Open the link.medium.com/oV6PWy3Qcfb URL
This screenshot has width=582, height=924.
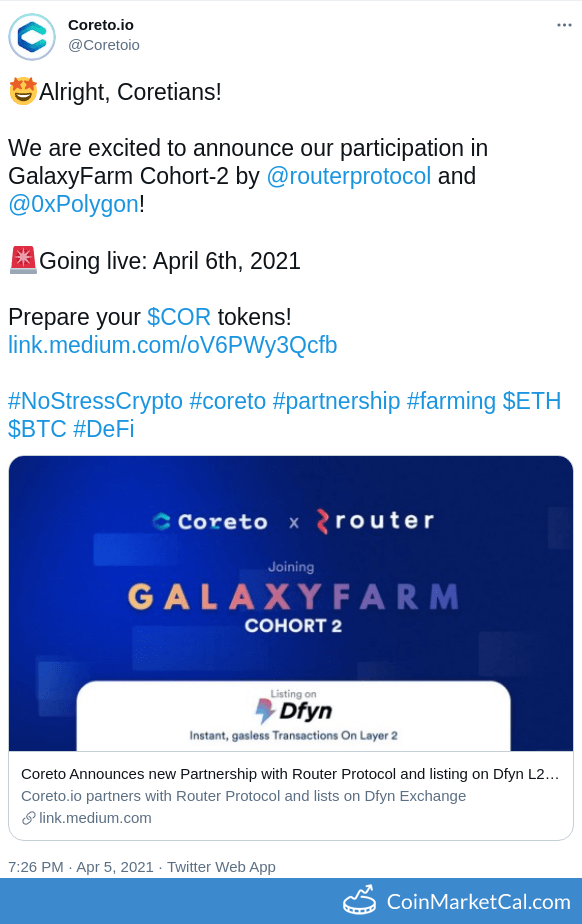coord(173,345)
